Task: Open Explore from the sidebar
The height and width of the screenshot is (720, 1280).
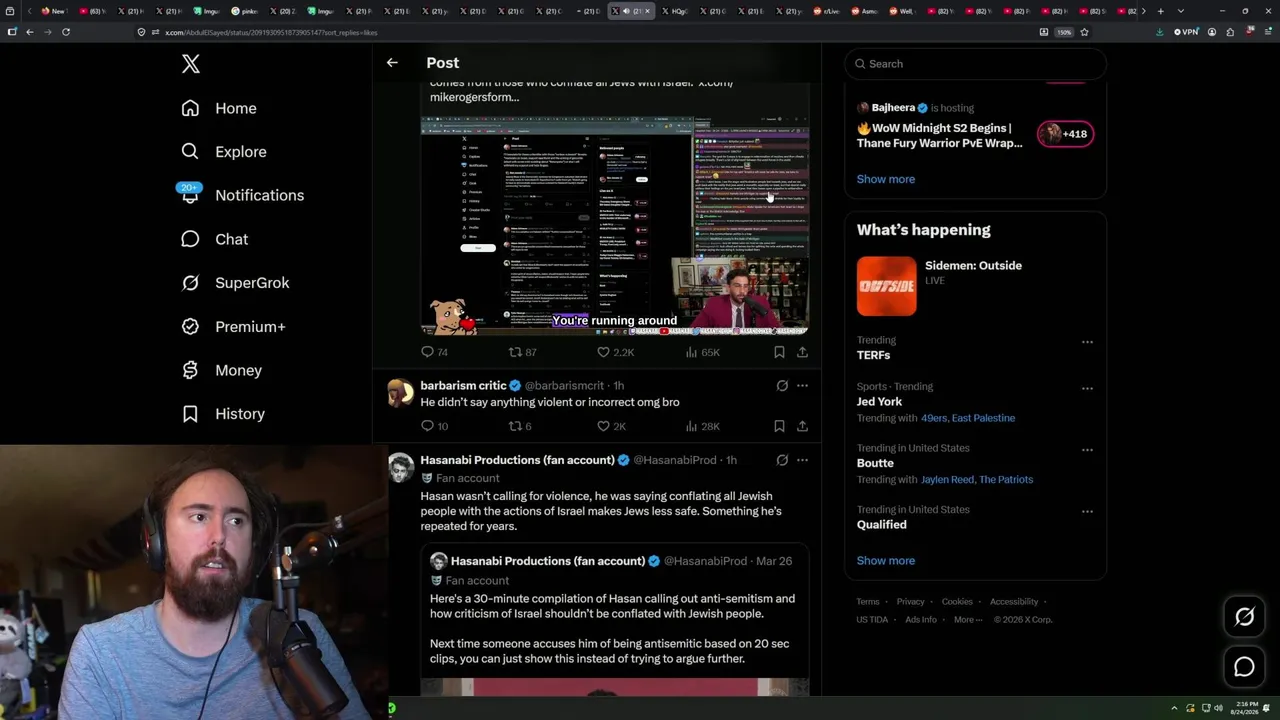Action: 224,152
